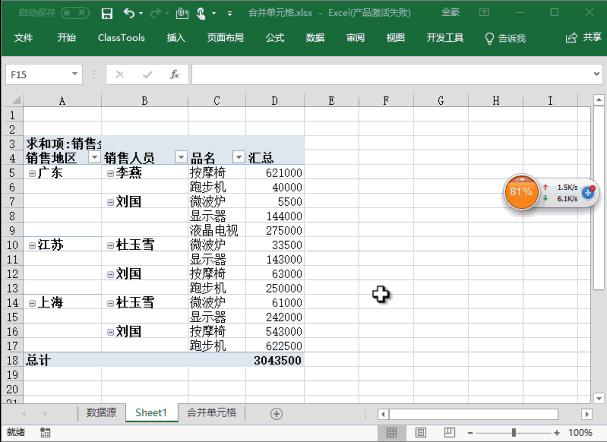Image resolution: width=607 pixels, height=442 pixels.
Task: Click the Select All corner triangle
Action: click(15, 101)
